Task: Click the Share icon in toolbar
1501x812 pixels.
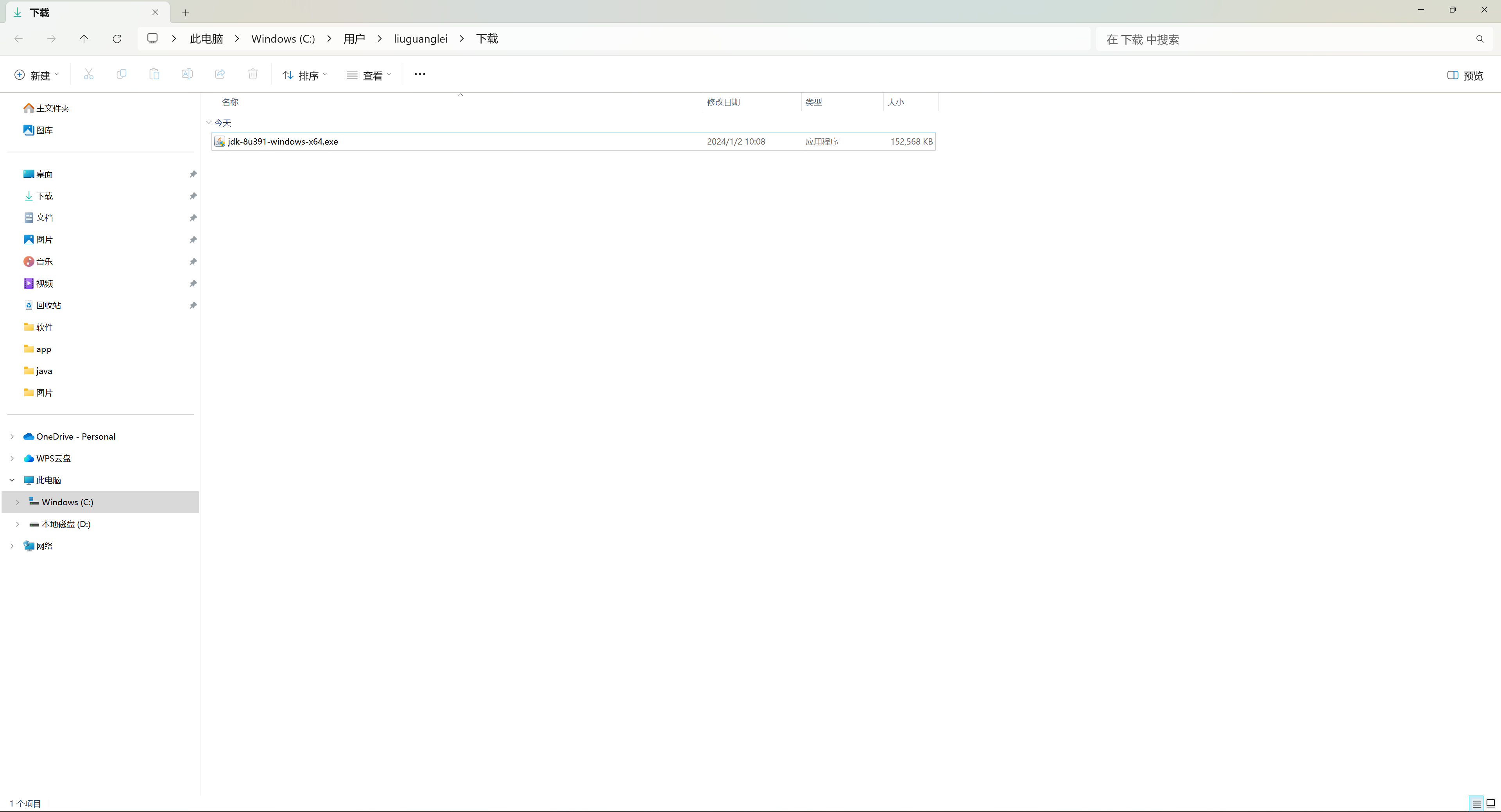Action: click(x=220, y=75)
